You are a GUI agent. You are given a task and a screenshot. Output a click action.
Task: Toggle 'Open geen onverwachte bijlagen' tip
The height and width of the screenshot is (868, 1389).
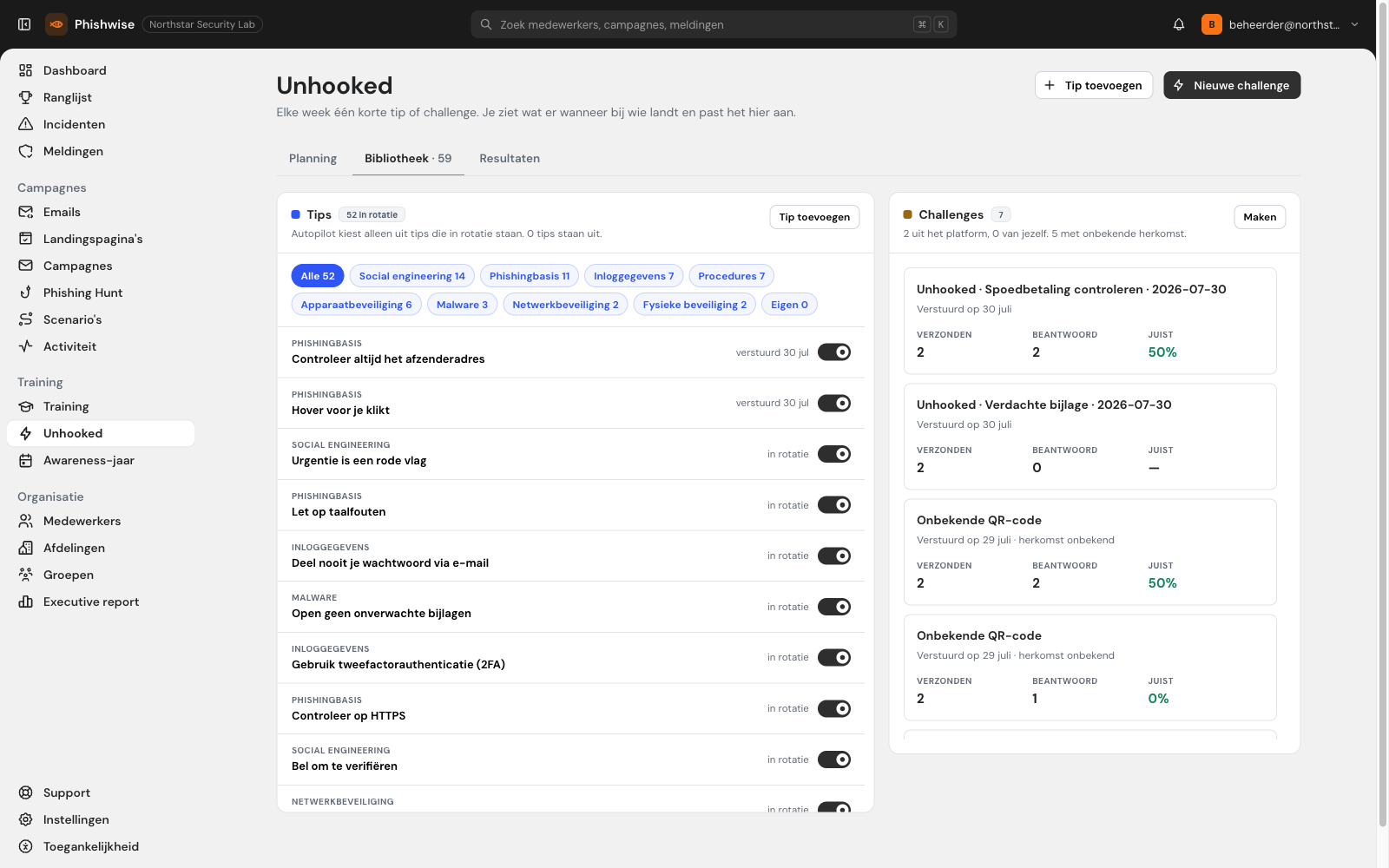click(x=834, y=607)
